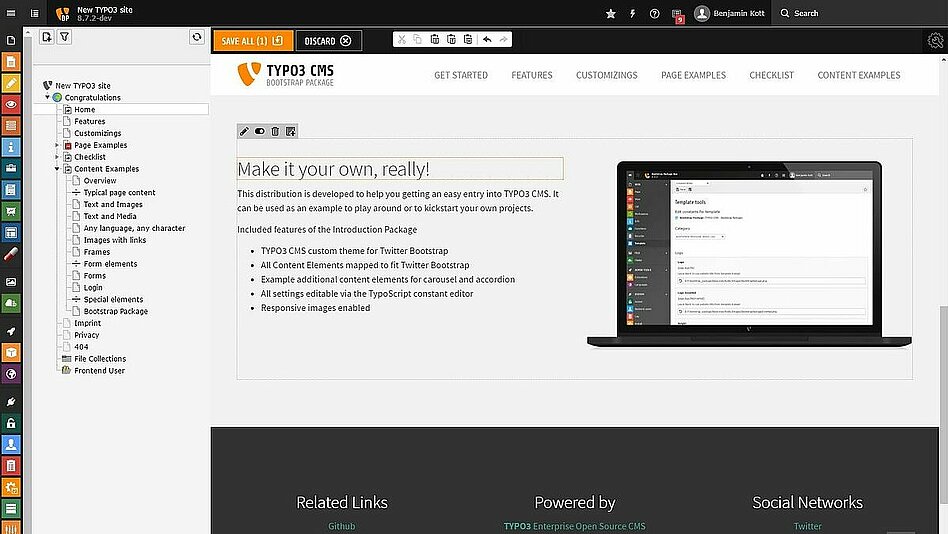
Task: Open the Template module icon in sidebar
Action: point(11,233)
